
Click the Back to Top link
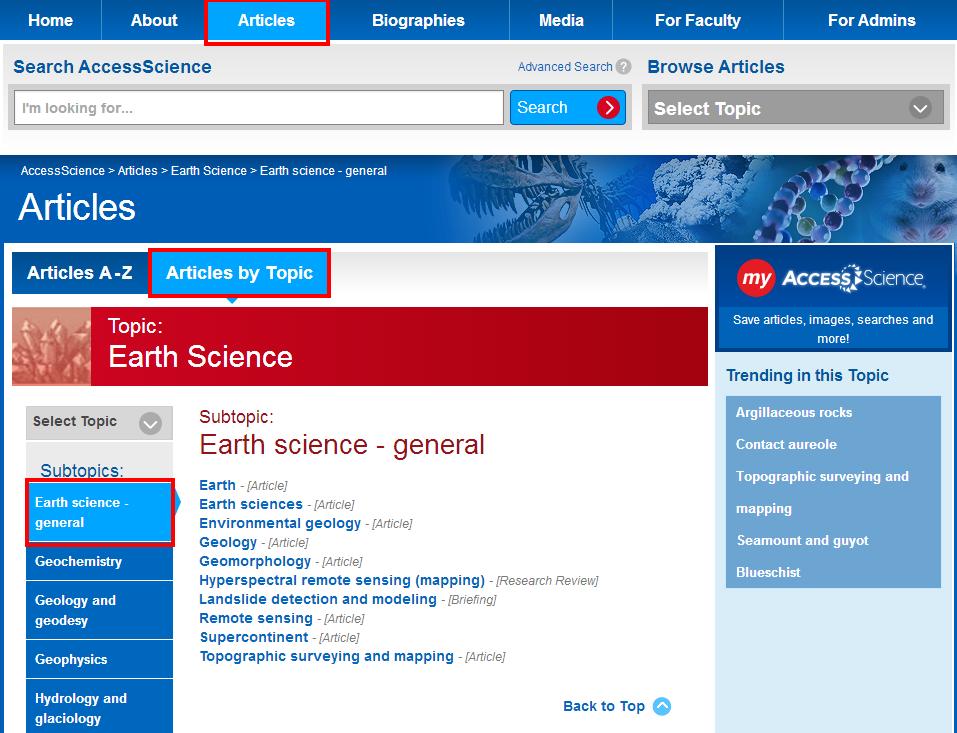click(x=604, y=706)
